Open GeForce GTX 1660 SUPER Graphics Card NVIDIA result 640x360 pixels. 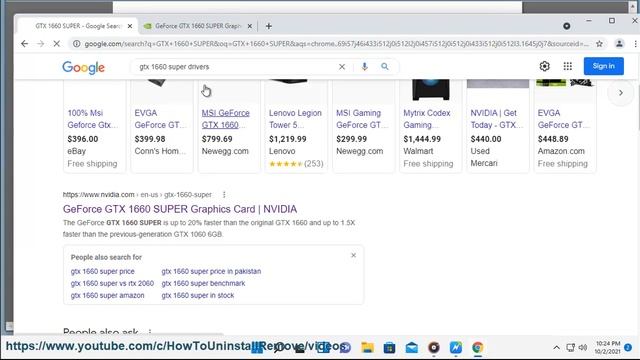click(180, 209)
